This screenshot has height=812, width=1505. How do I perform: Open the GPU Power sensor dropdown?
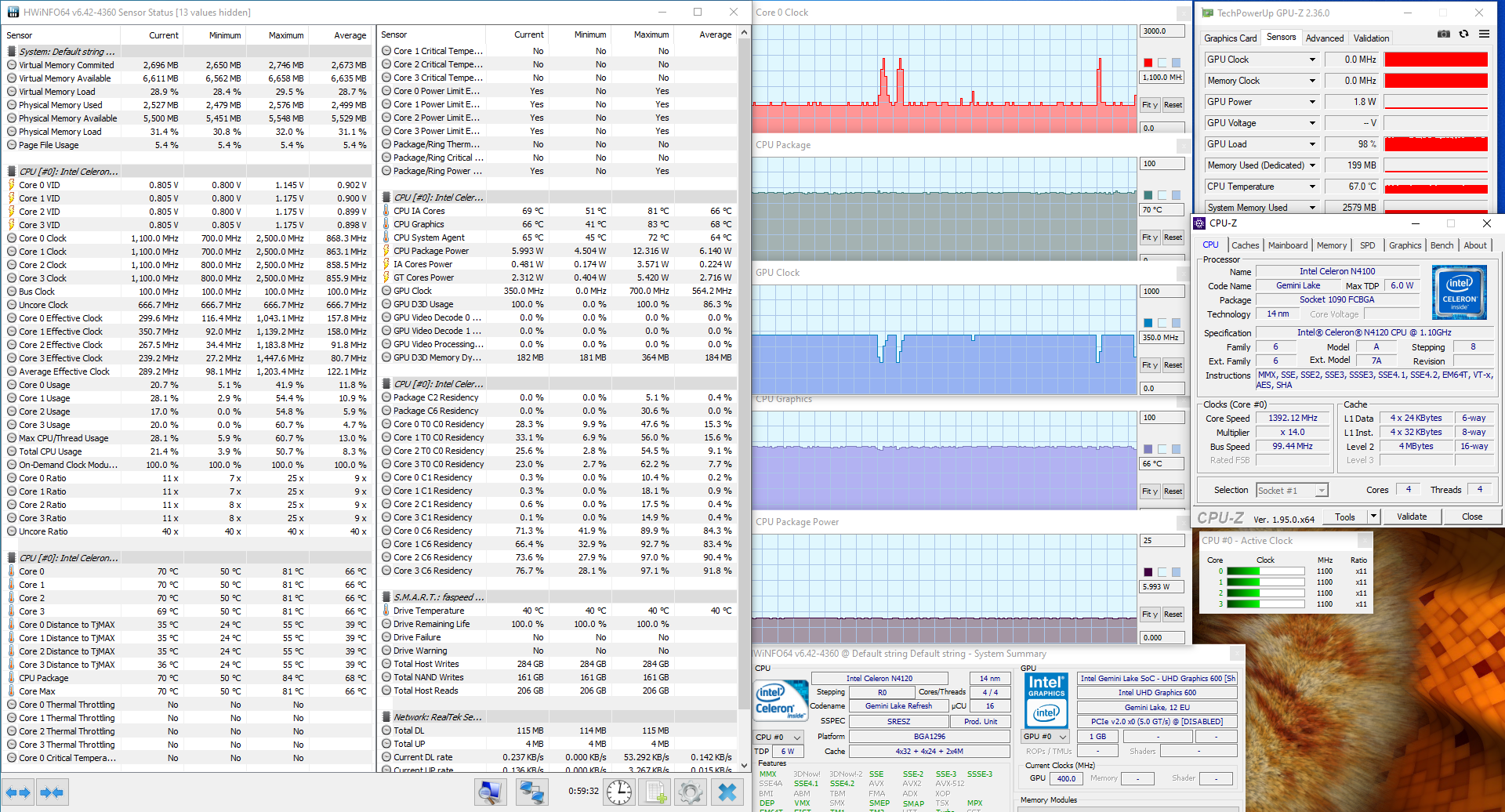coord(1312,102)
